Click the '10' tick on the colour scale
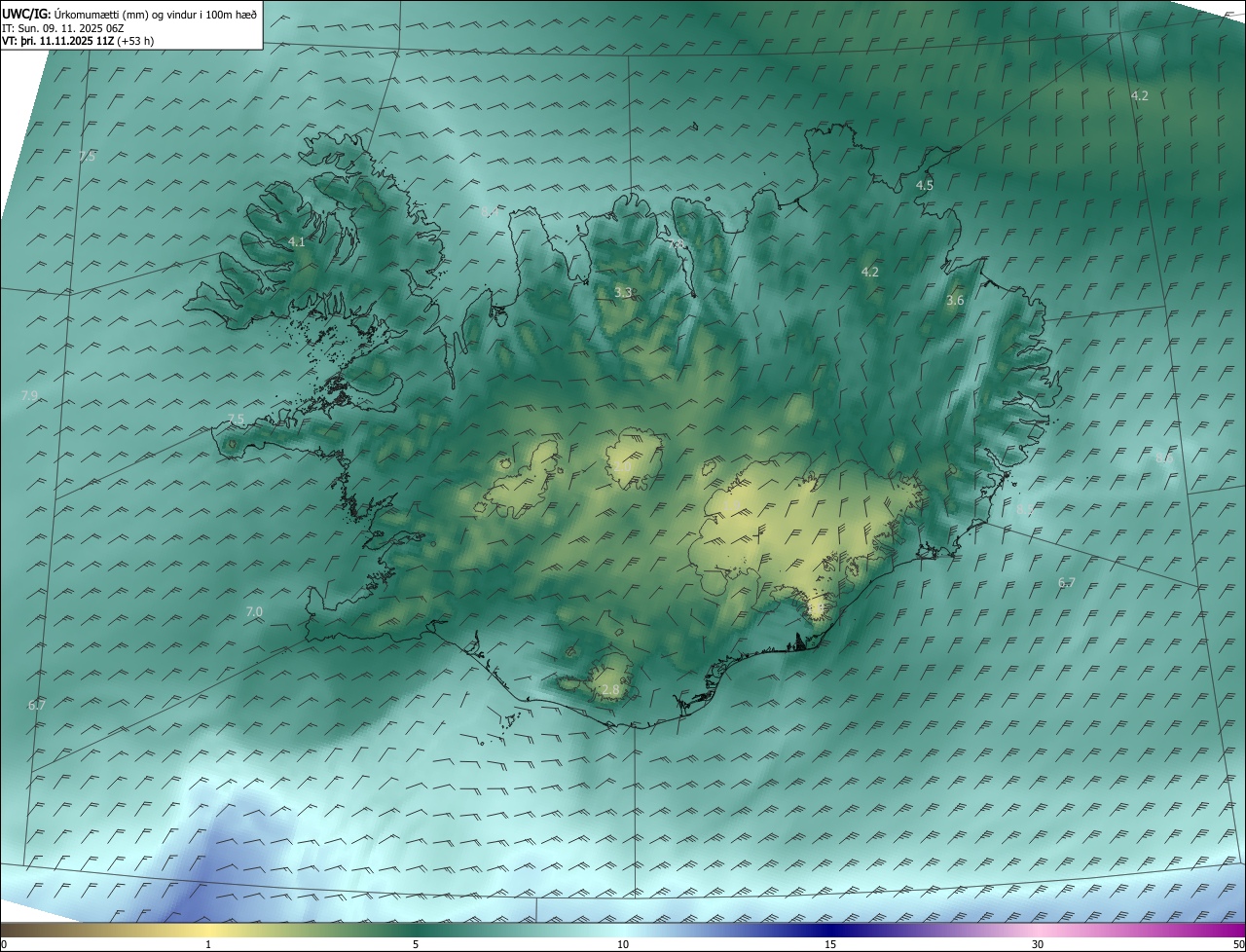Screen dimensions: 1246x952 623,944
